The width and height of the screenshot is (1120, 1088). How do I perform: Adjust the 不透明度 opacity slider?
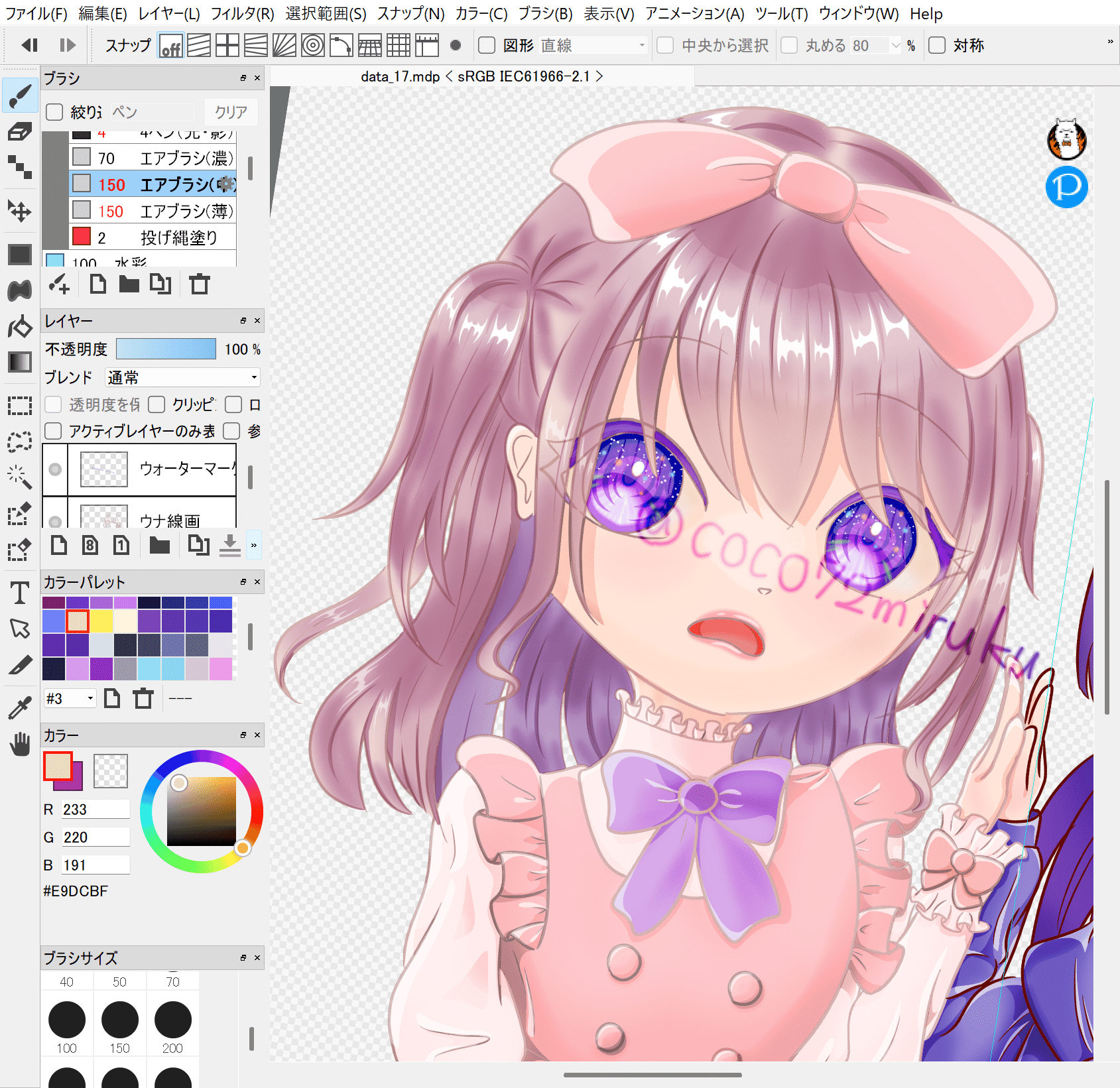click(166, 349)
